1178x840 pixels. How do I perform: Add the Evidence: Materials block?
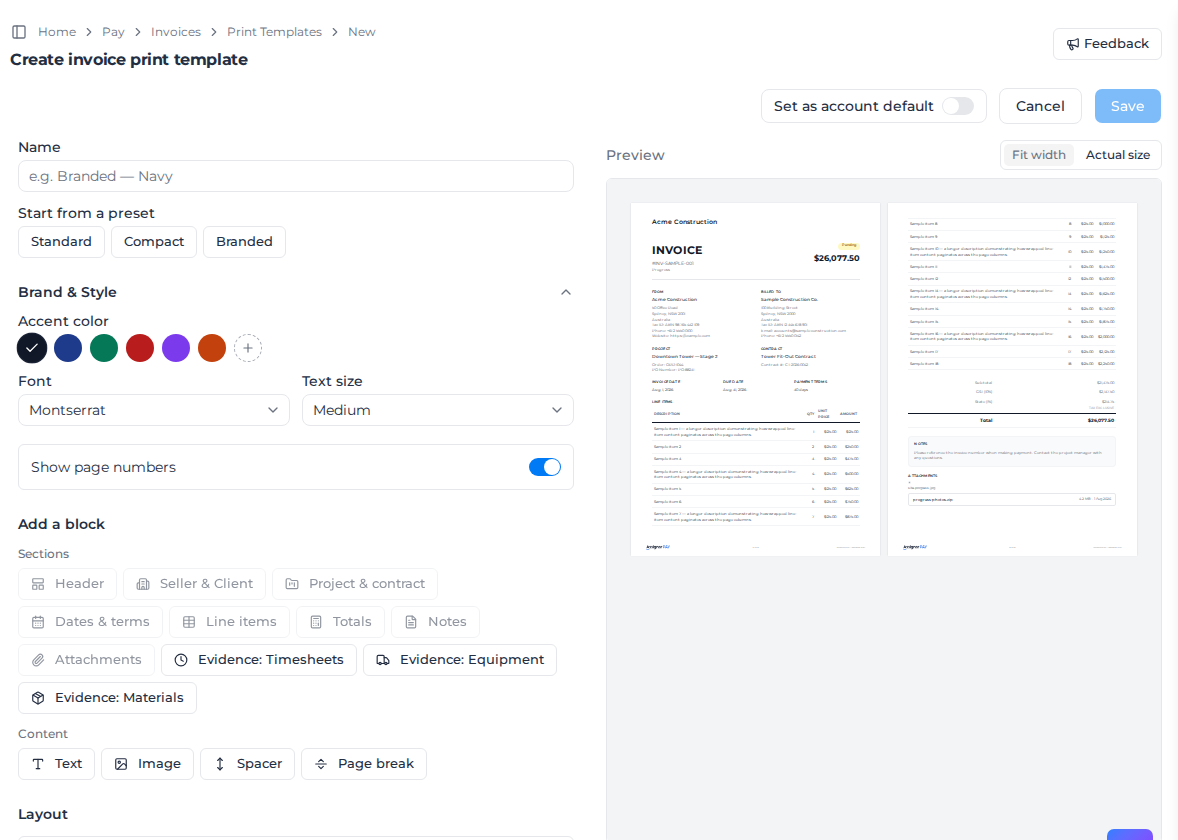[107, 698]
